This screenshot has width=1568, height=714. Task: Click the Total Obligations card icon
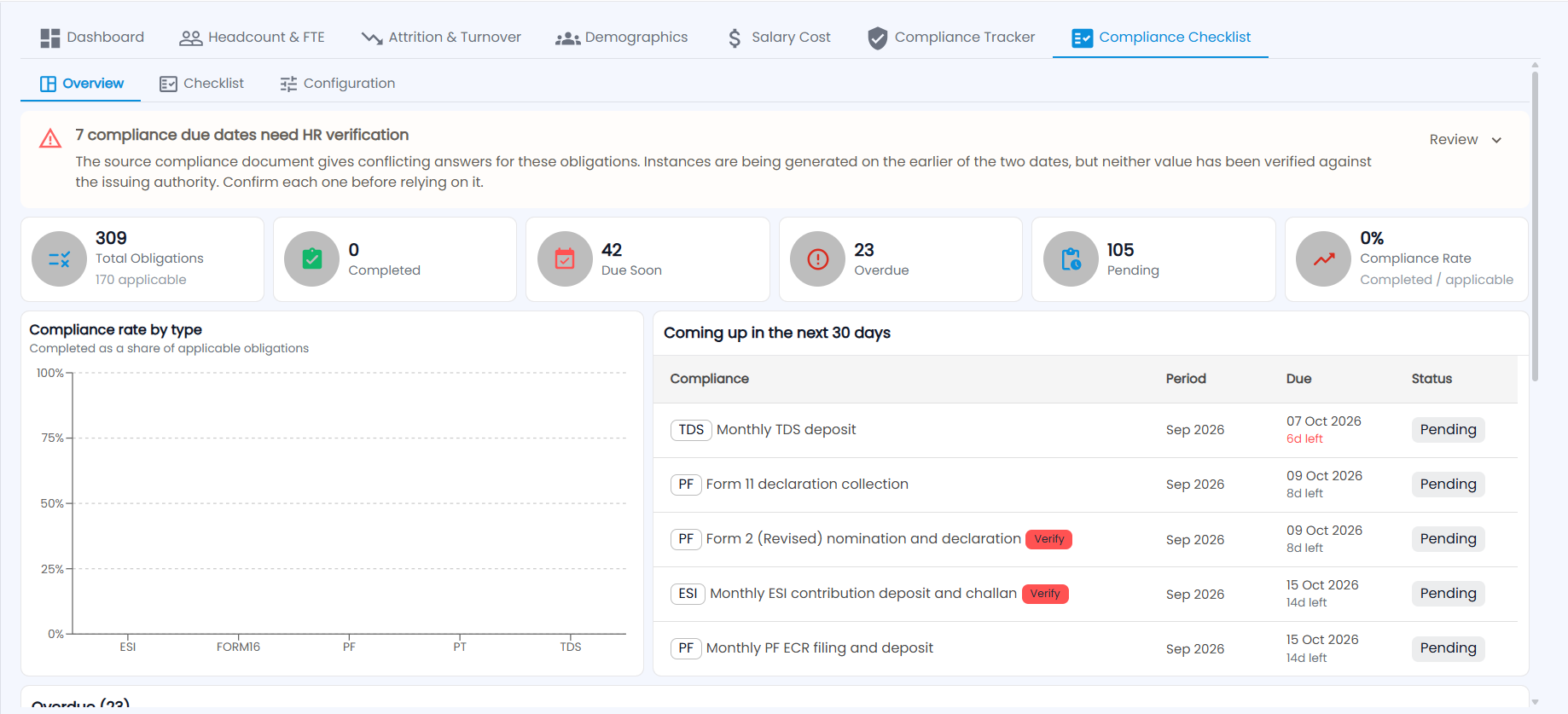(59, 259)
